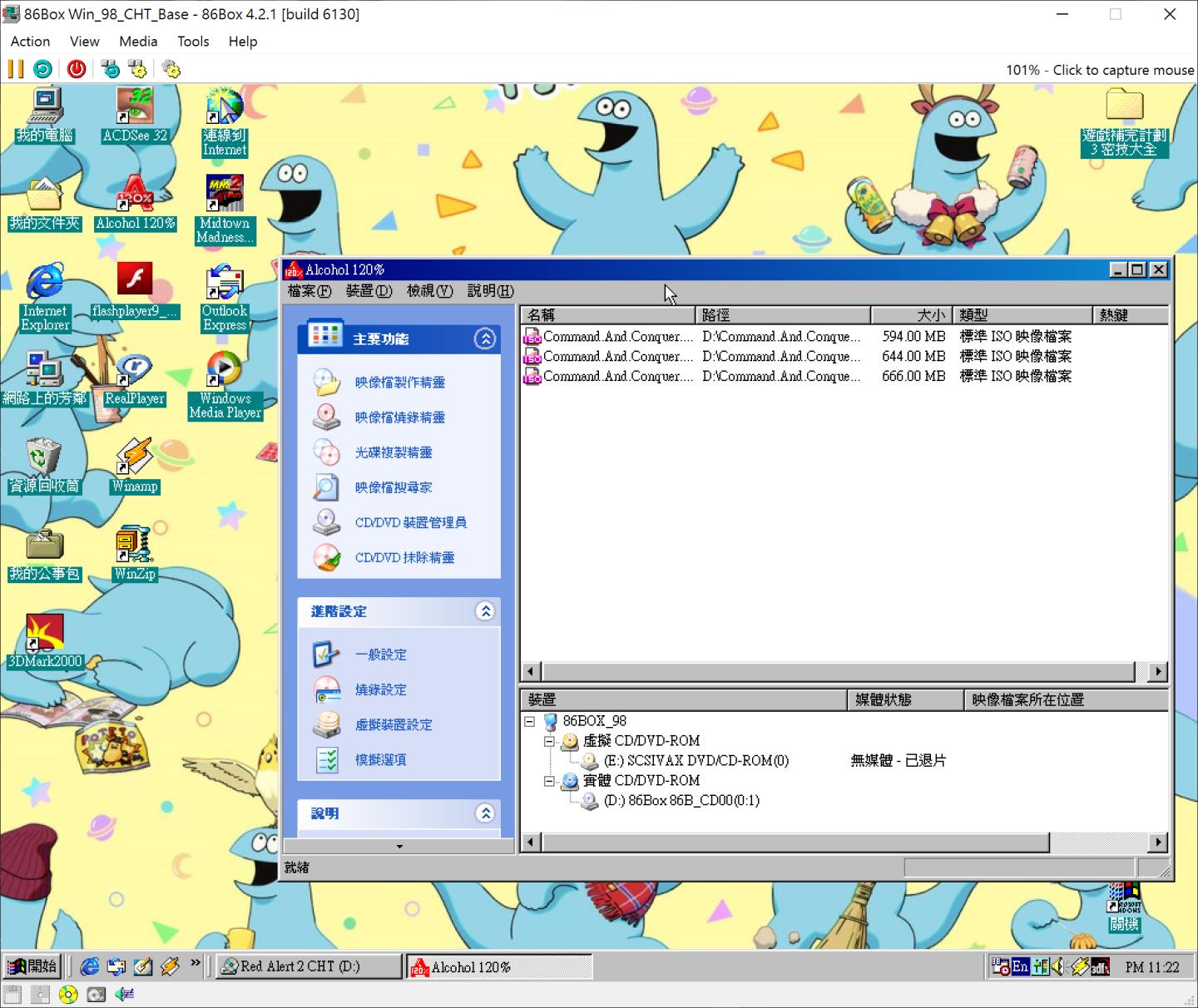
Task: Click the PM 11:22 taskbar clock
Action: click(x=1152, y=967)
